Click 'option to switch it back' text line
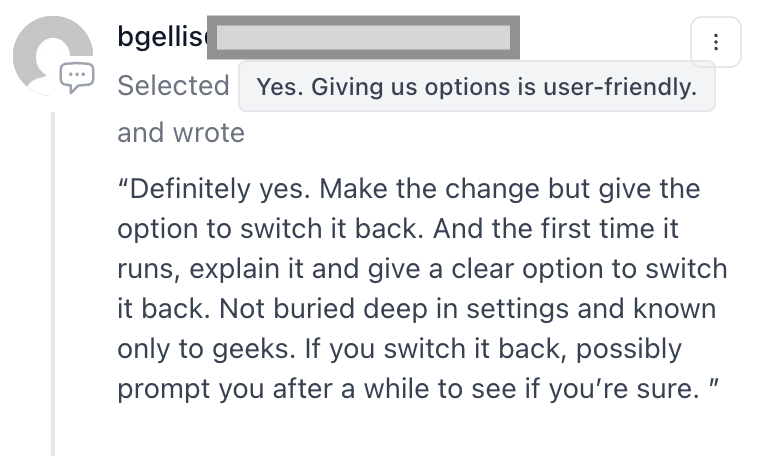This screenshot has height=462, width=762. (x=271, y=229)
